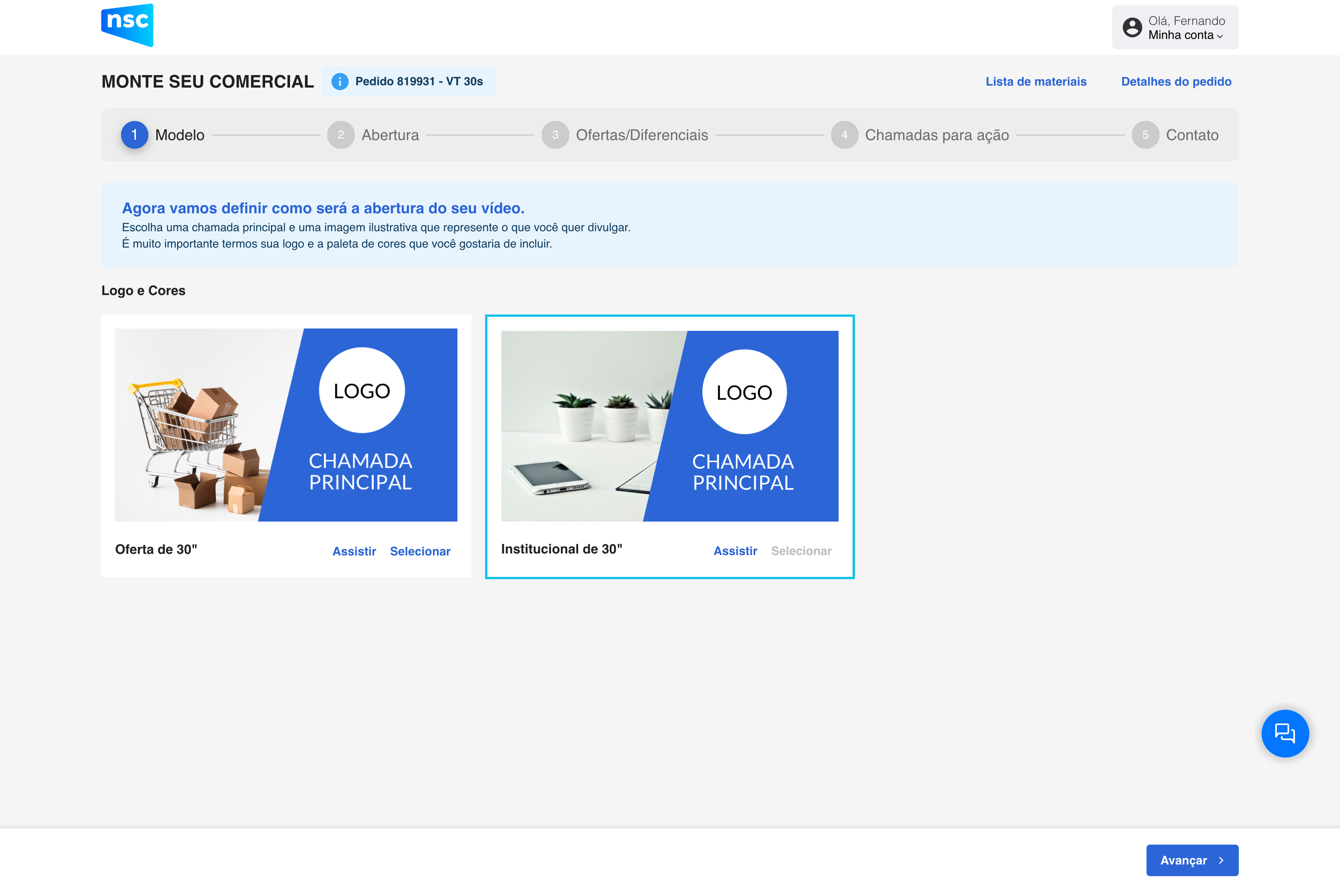The image size is (1340, 896).
Task: Open Detalhes do pedido
Action: 1176,82
